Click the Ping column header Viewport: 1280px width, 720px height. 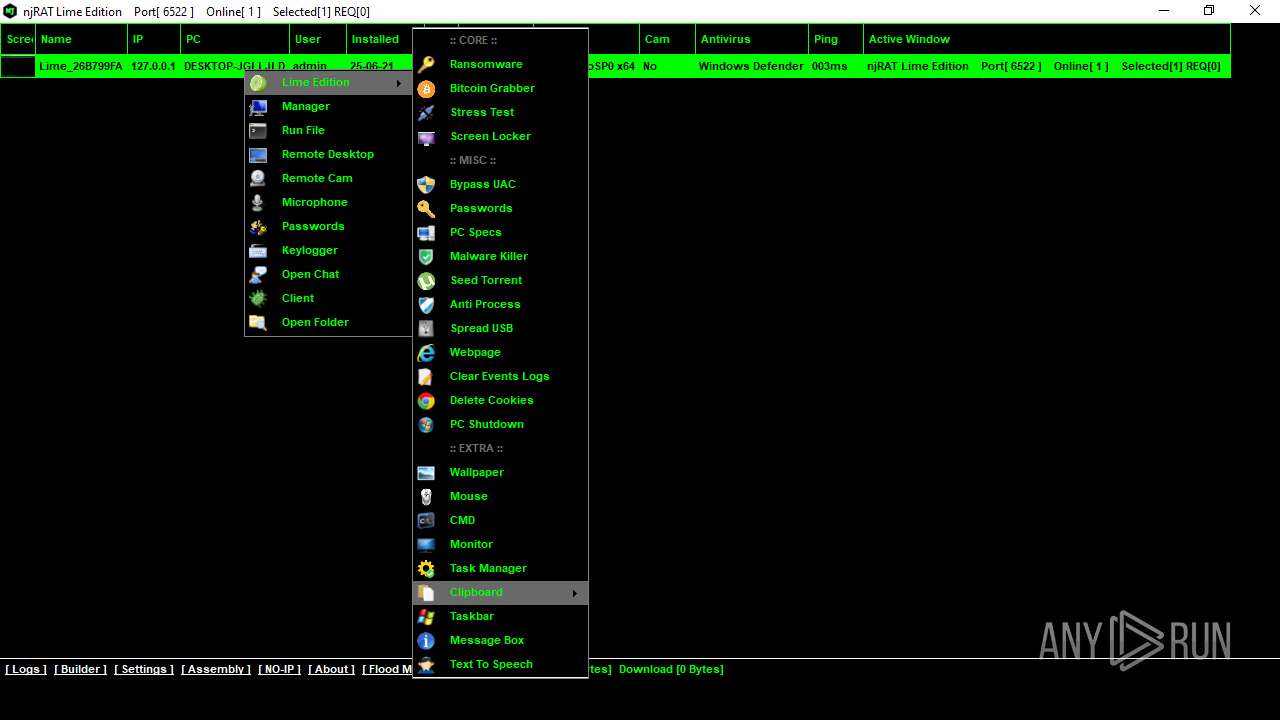click(836, 39)
